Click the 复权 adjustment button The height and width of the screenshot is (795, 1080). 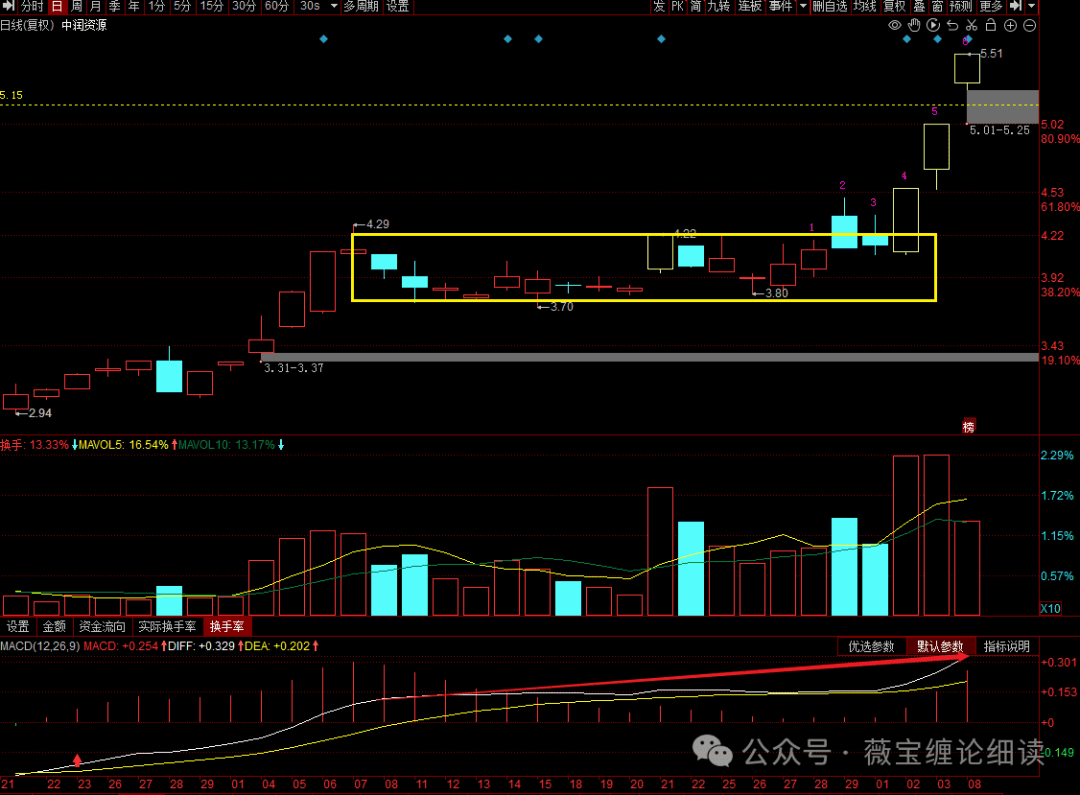tap(894, 6)
